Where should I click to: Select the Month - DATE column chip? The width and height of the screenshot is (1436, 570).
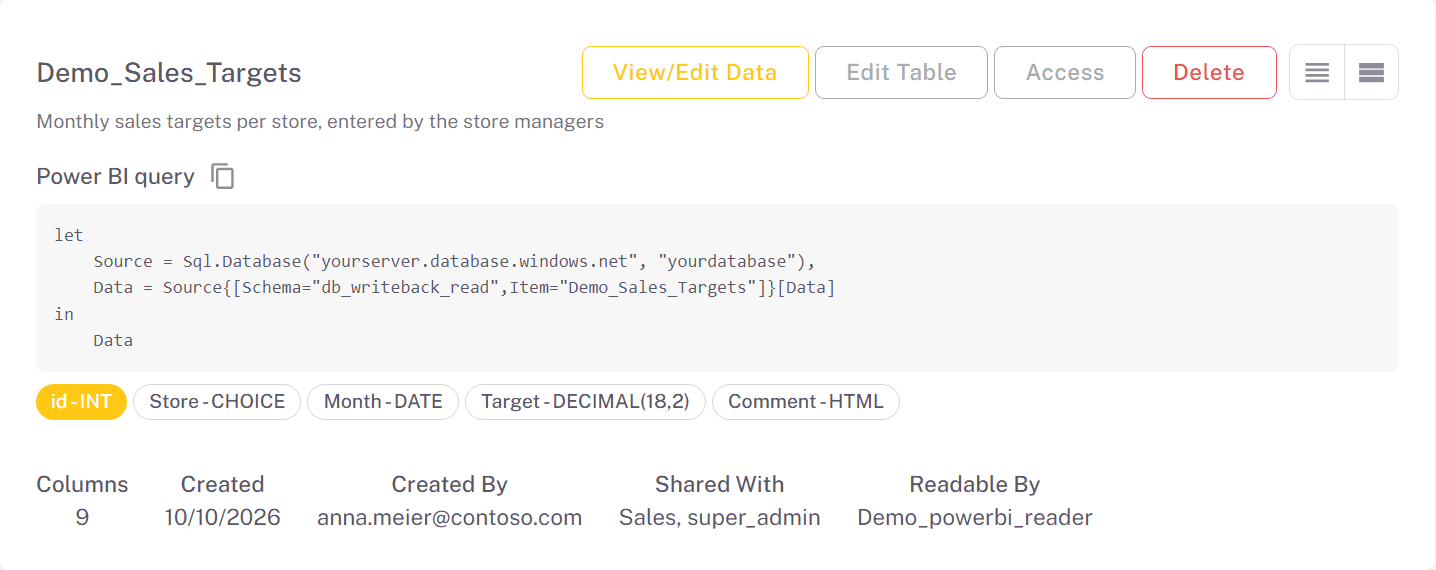coord(383,402)
